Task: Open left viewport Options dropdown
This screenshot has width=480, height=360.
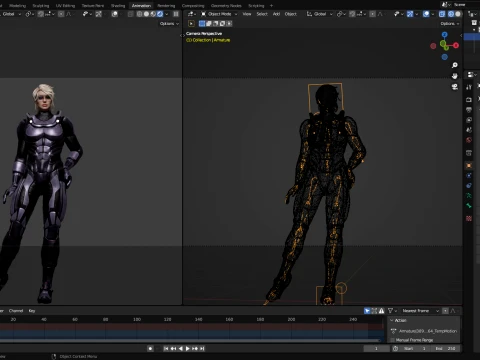Action: pyautogui.click(x=169, y=24)
